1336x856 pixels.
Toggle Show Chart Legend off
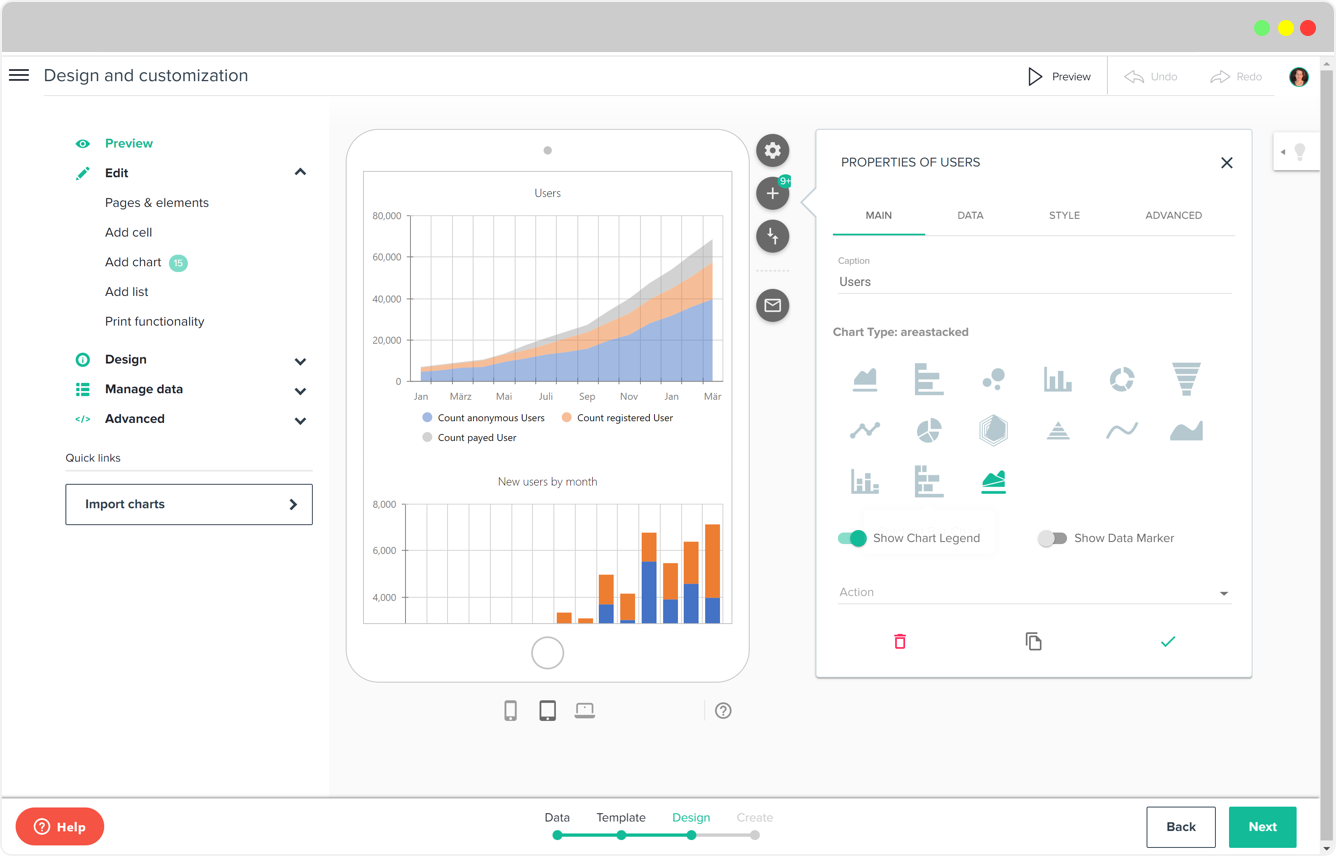[x=852, y=538]
